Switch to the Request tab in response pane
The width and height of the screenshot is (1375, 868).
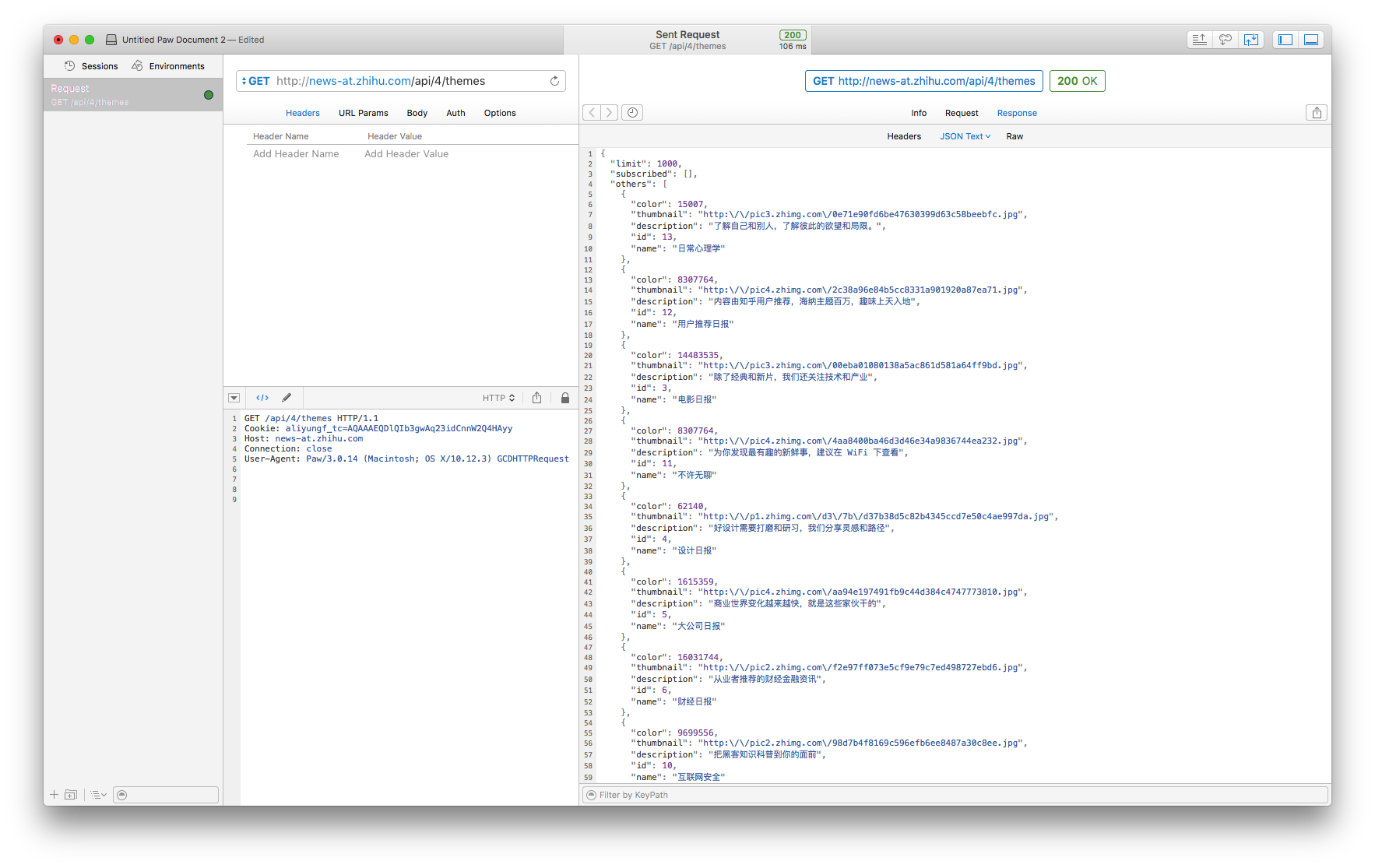point(962,113)
